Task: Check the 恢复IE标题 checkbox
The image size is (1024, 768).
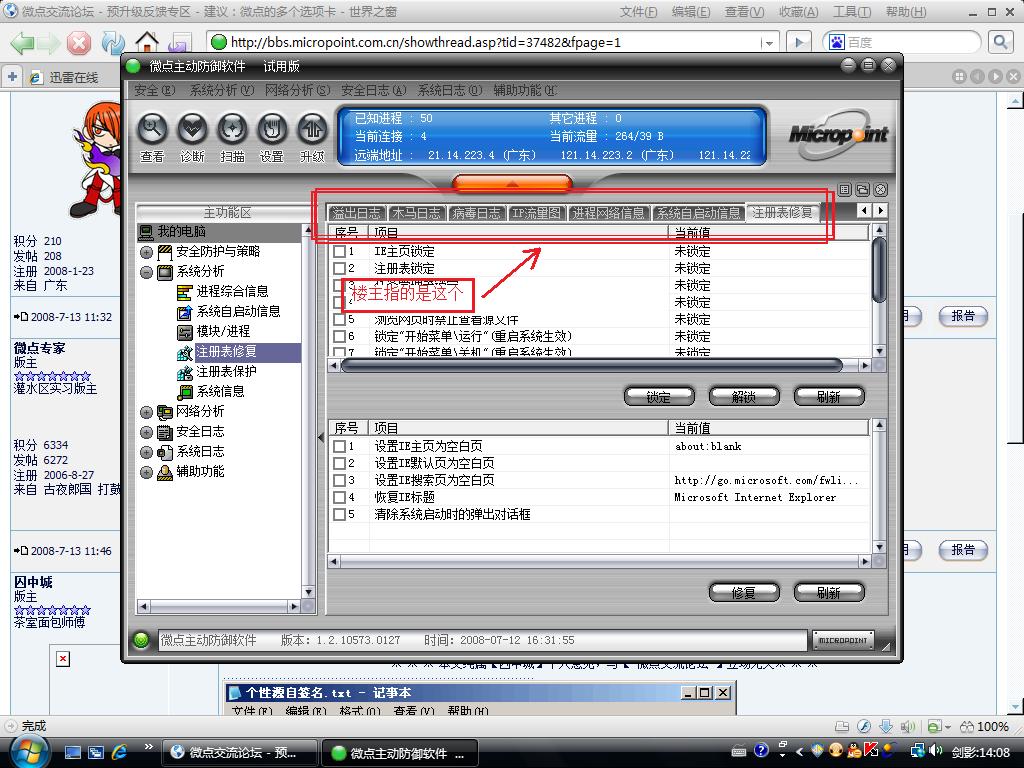Action: [x=339, y=497]
